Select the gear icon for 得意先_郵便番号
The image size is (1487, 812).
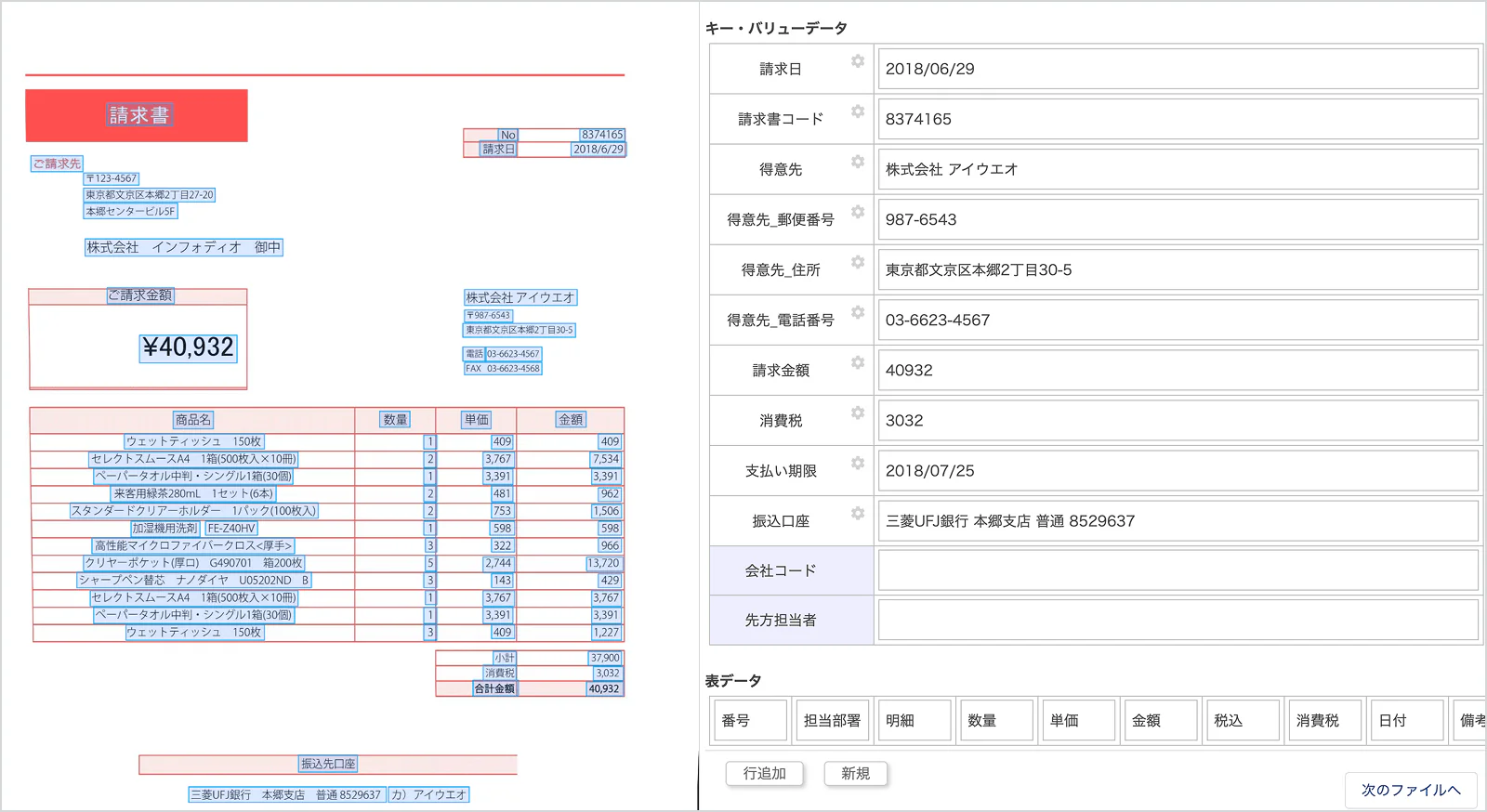[x=857, y=212]
